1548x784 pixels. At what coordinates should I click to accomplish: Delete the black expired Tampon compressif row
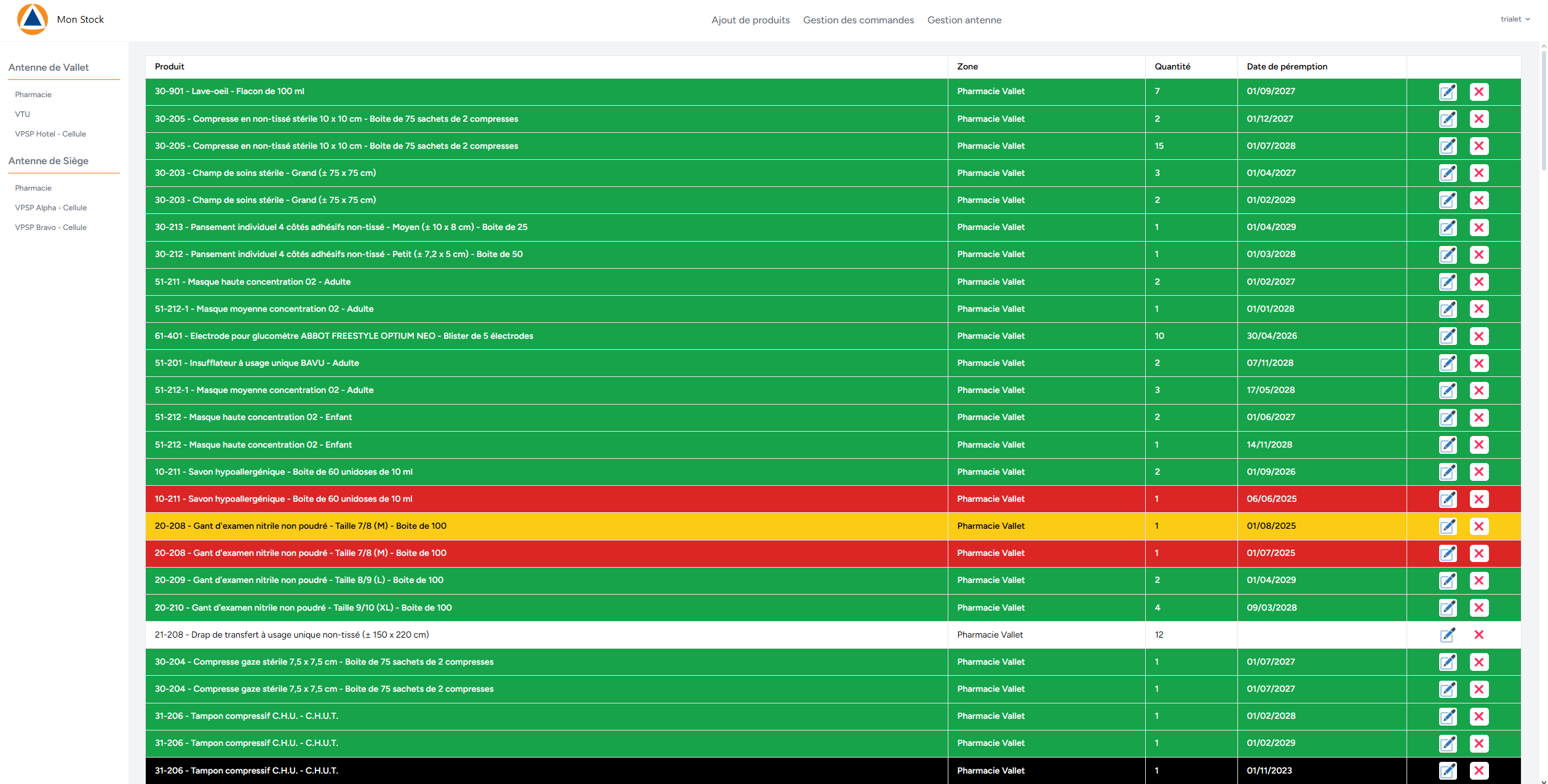tap(1479, 770)
